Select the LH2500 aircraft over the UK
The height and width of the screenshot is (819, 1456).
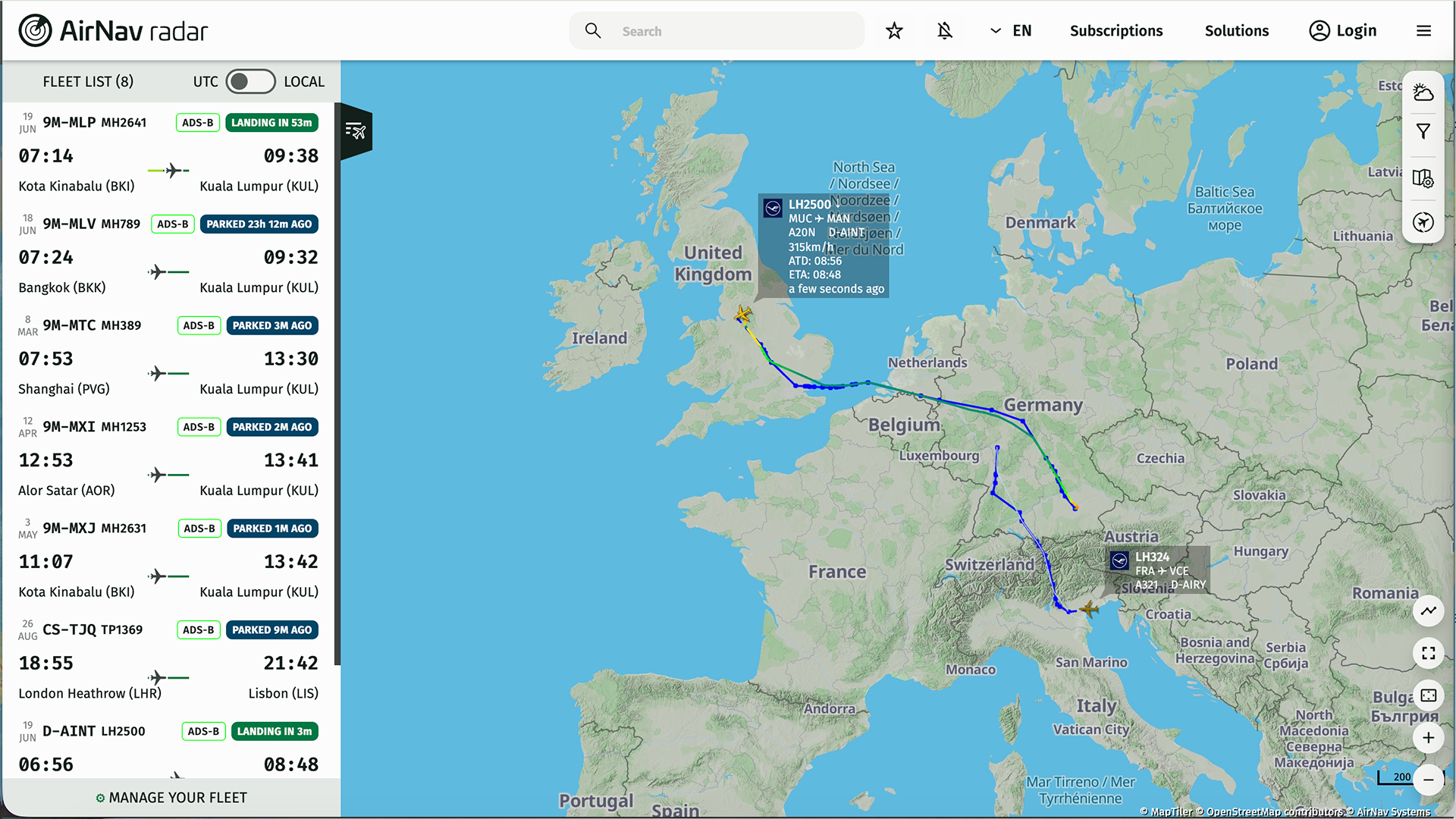[743, 314]
